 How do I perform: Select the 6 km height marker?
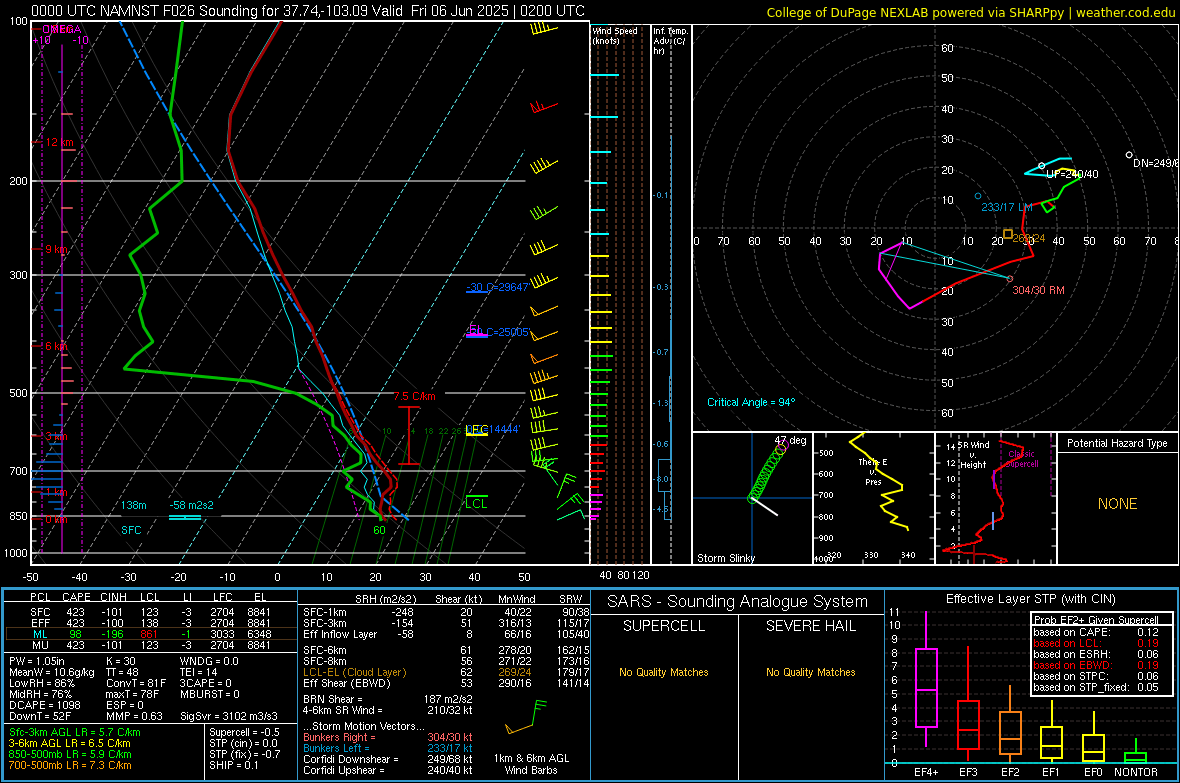[56, 346]
